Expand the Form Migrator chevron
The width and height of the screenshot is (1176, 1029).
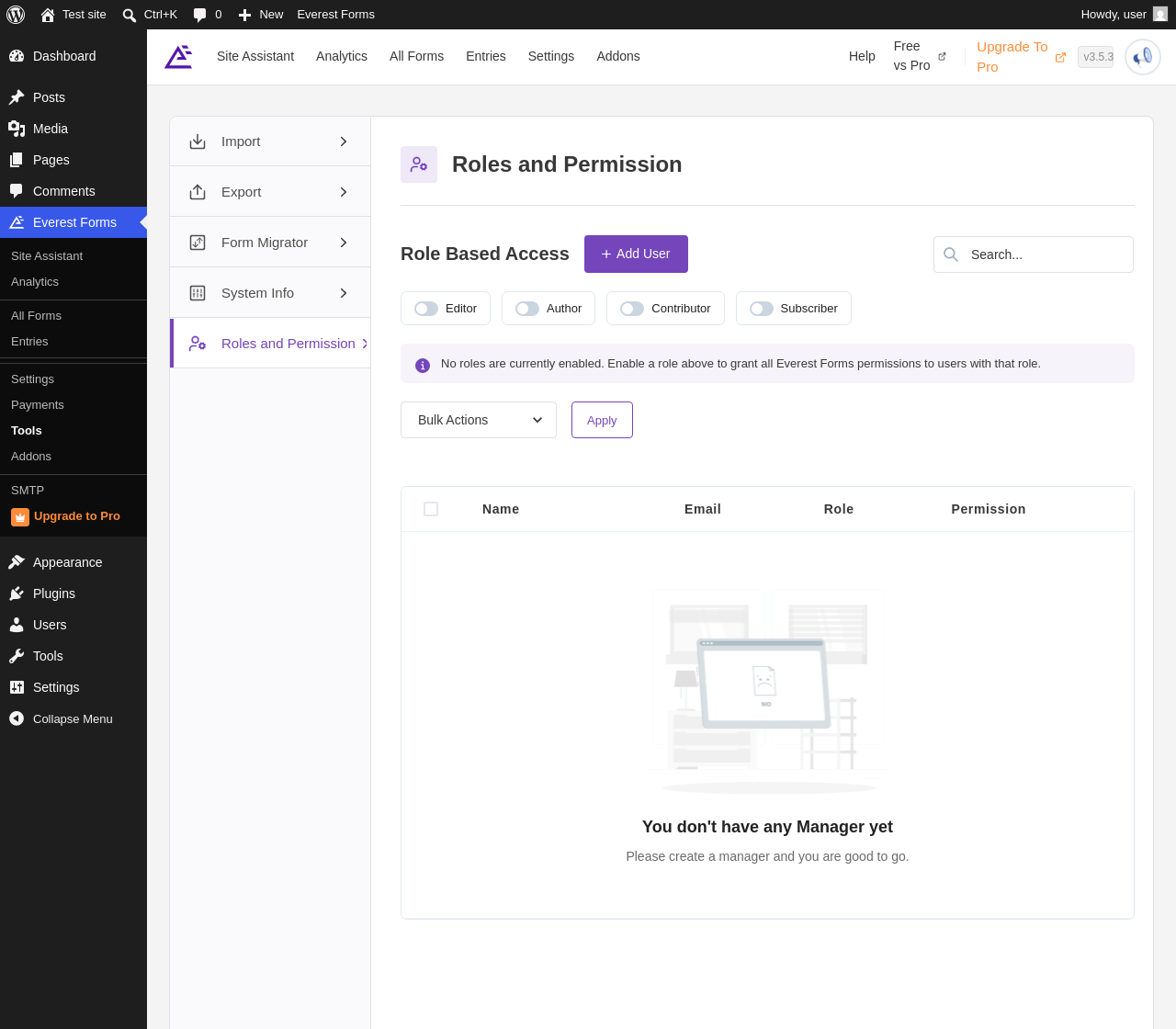[344, 243]
